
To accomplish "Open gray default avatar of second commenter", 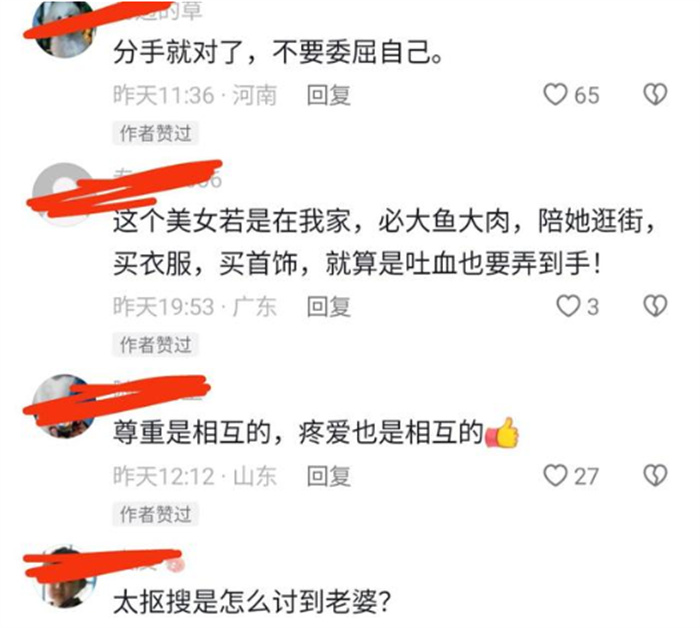I will (x=65, y=194).
